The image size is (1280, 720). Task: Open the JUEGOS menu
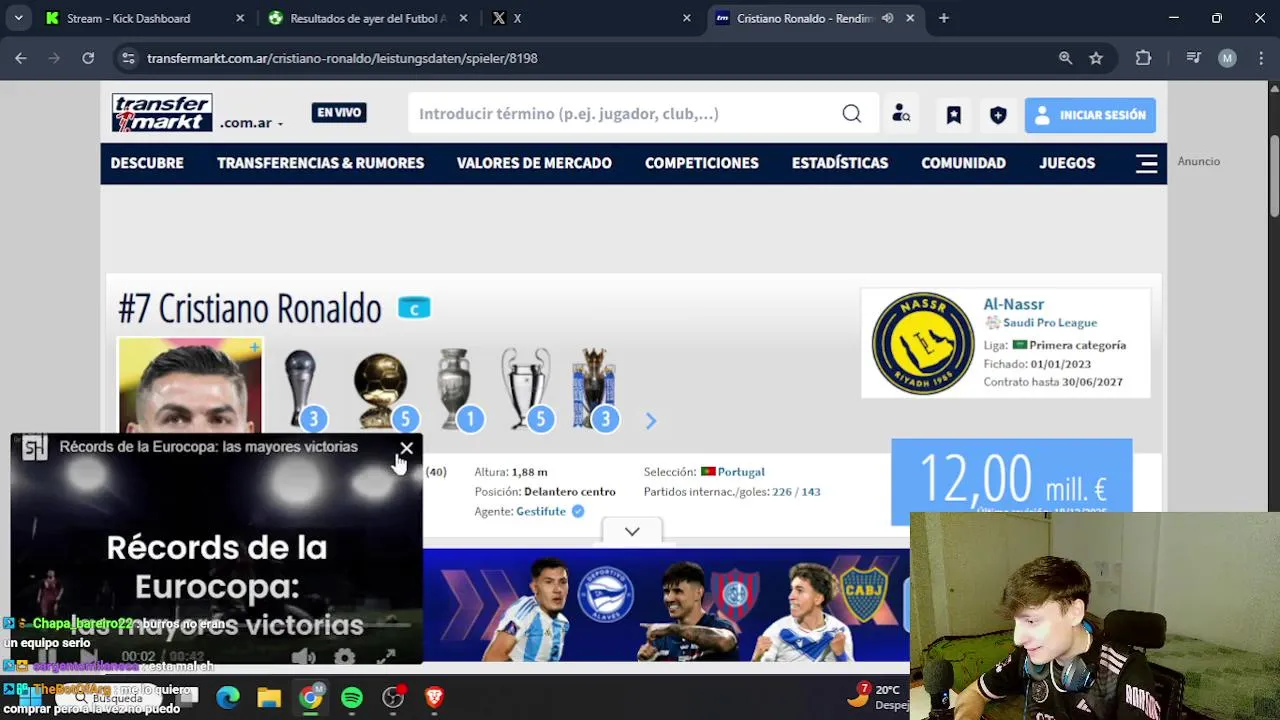point(1067,163)
